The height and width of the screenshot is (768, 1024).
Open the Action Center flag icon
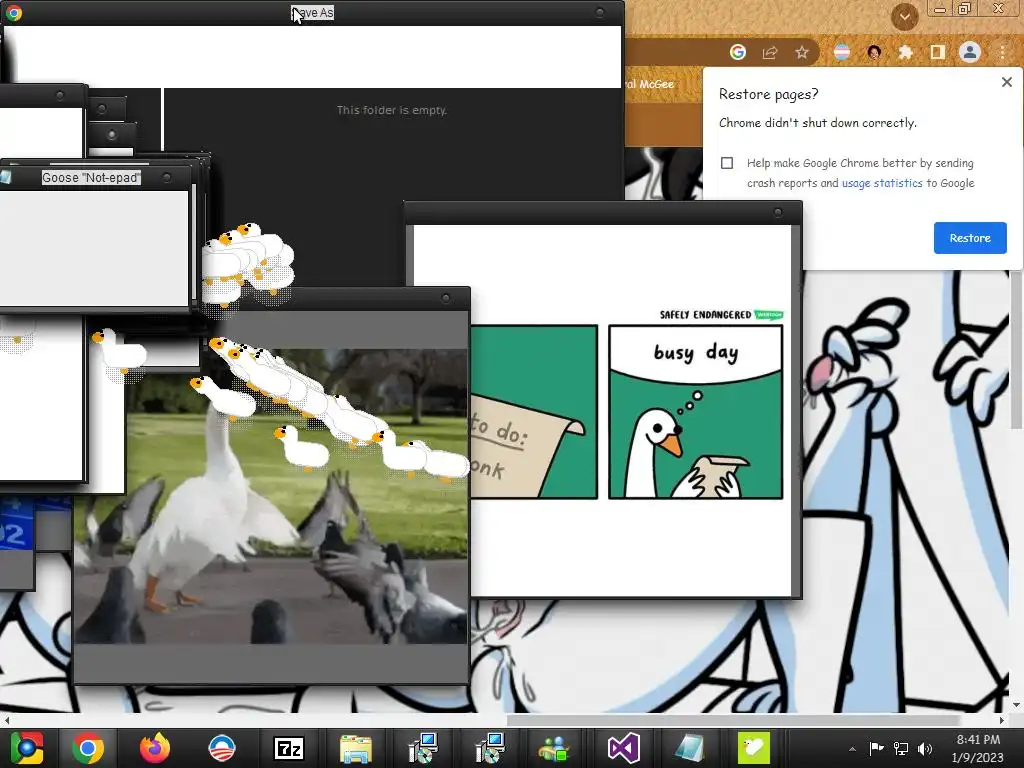876,748
